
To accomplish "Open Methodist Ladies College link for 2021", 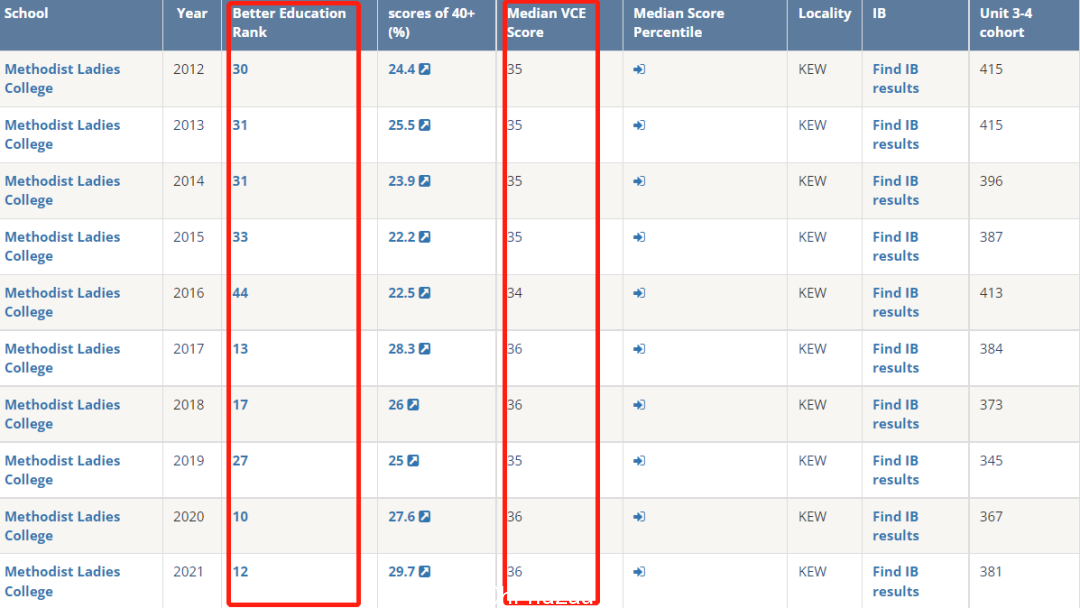I will (62, 581).
